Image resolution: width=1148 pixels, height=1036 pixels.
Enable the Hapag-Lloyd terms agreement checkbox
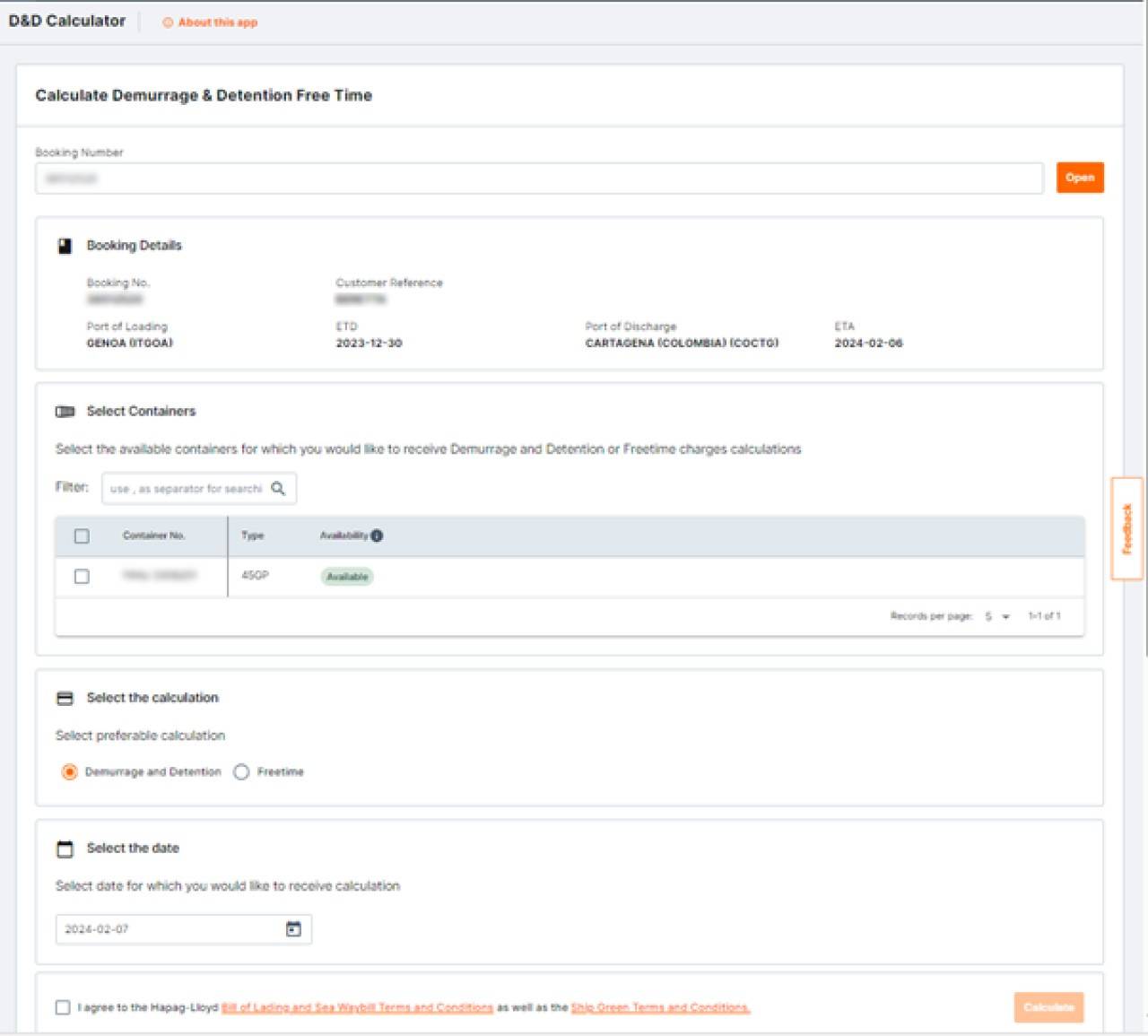coord(64,1007)
